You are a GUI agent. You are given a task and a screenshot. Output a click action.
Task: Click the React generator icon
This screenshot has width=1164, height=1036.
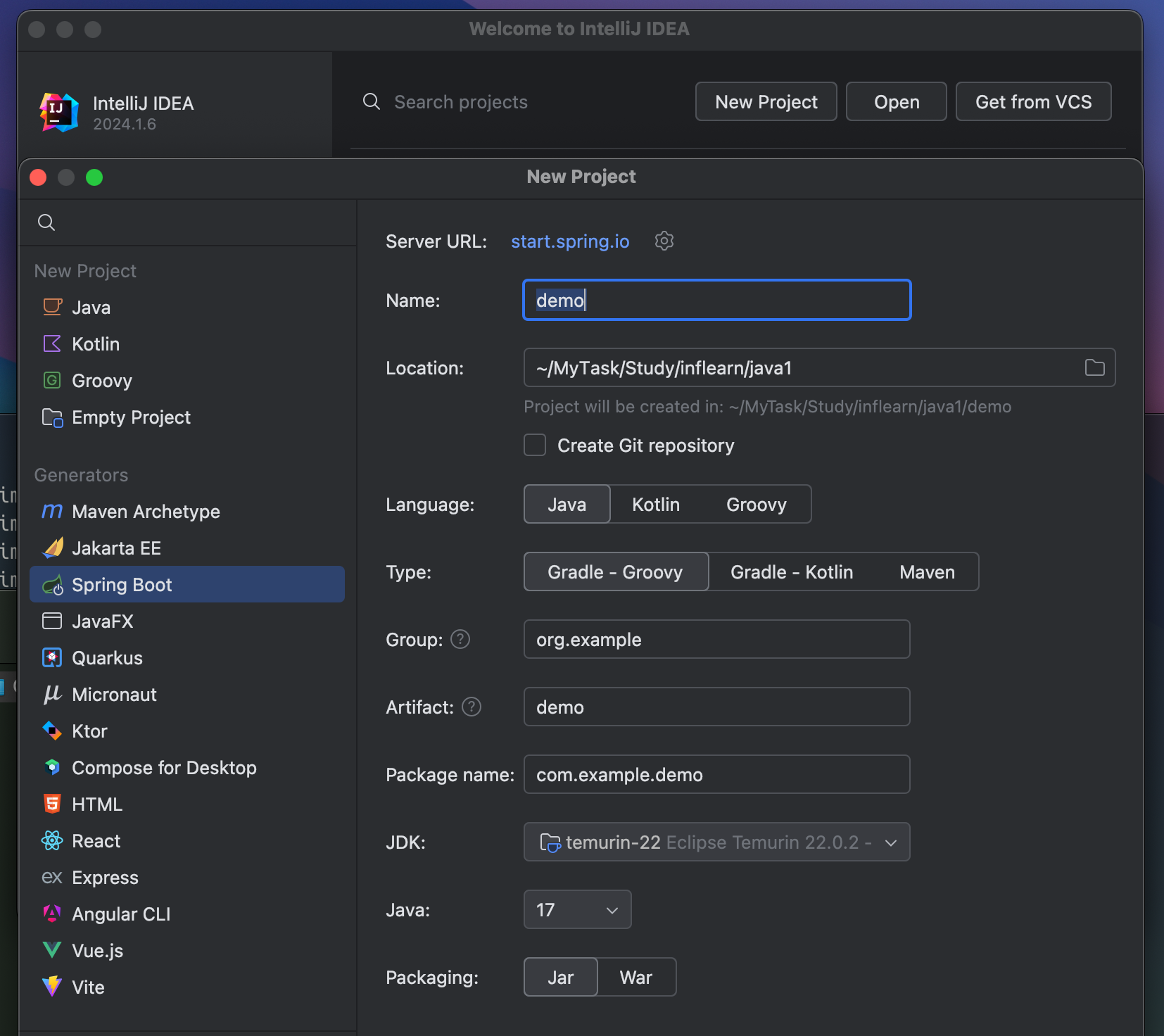pyautogui.click(x=53, y=840)
